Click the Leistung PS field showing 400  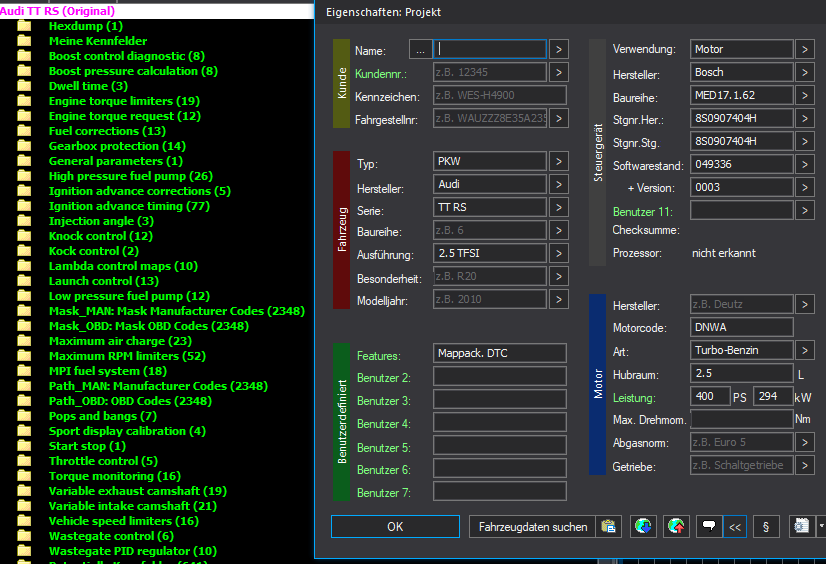710,396
